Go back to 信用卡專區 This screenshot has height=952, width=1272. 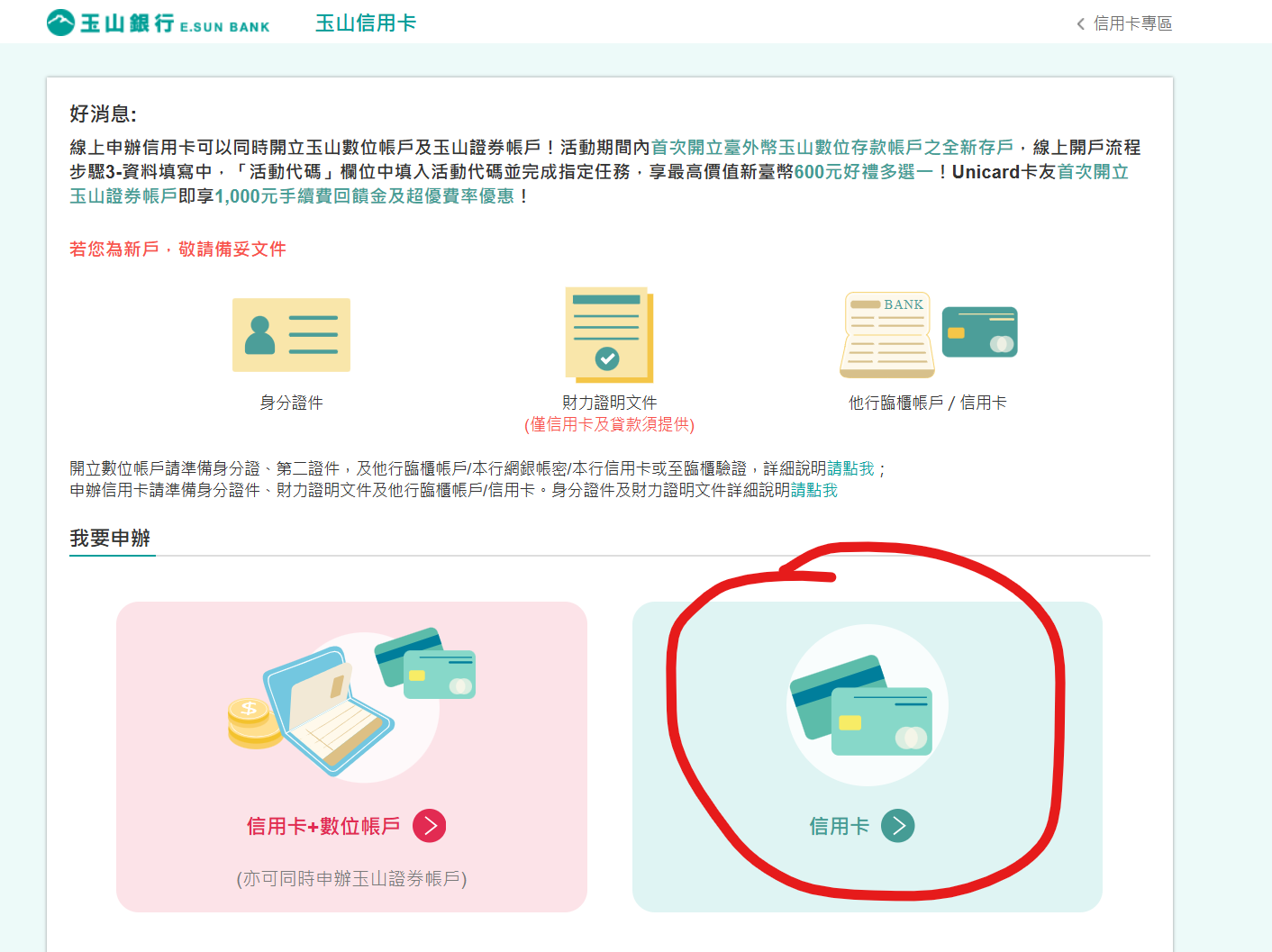(1131, 23)
